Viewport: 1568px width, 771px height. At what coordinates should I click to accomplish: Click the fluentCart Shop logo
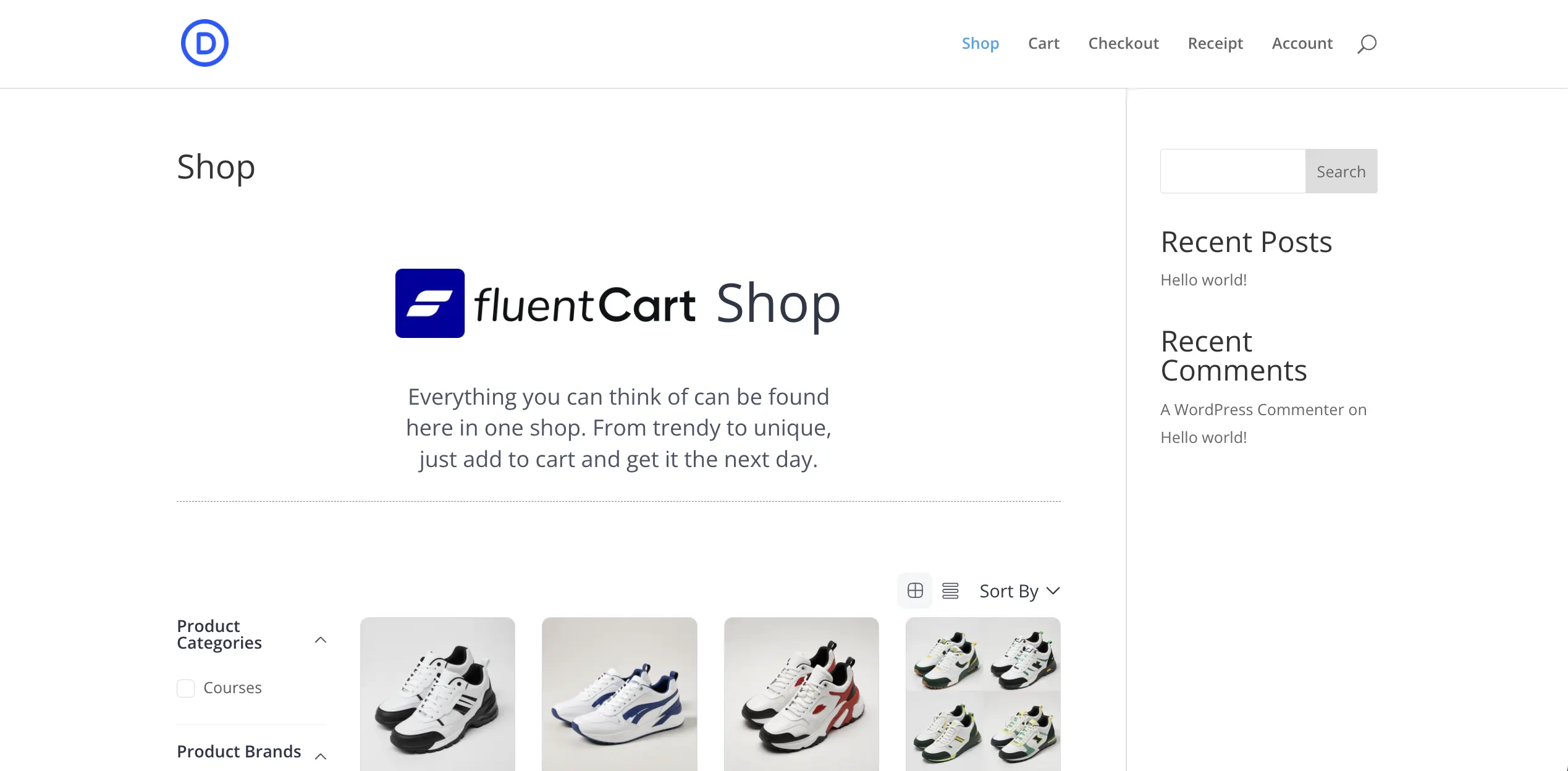click(x=617, y=303)
